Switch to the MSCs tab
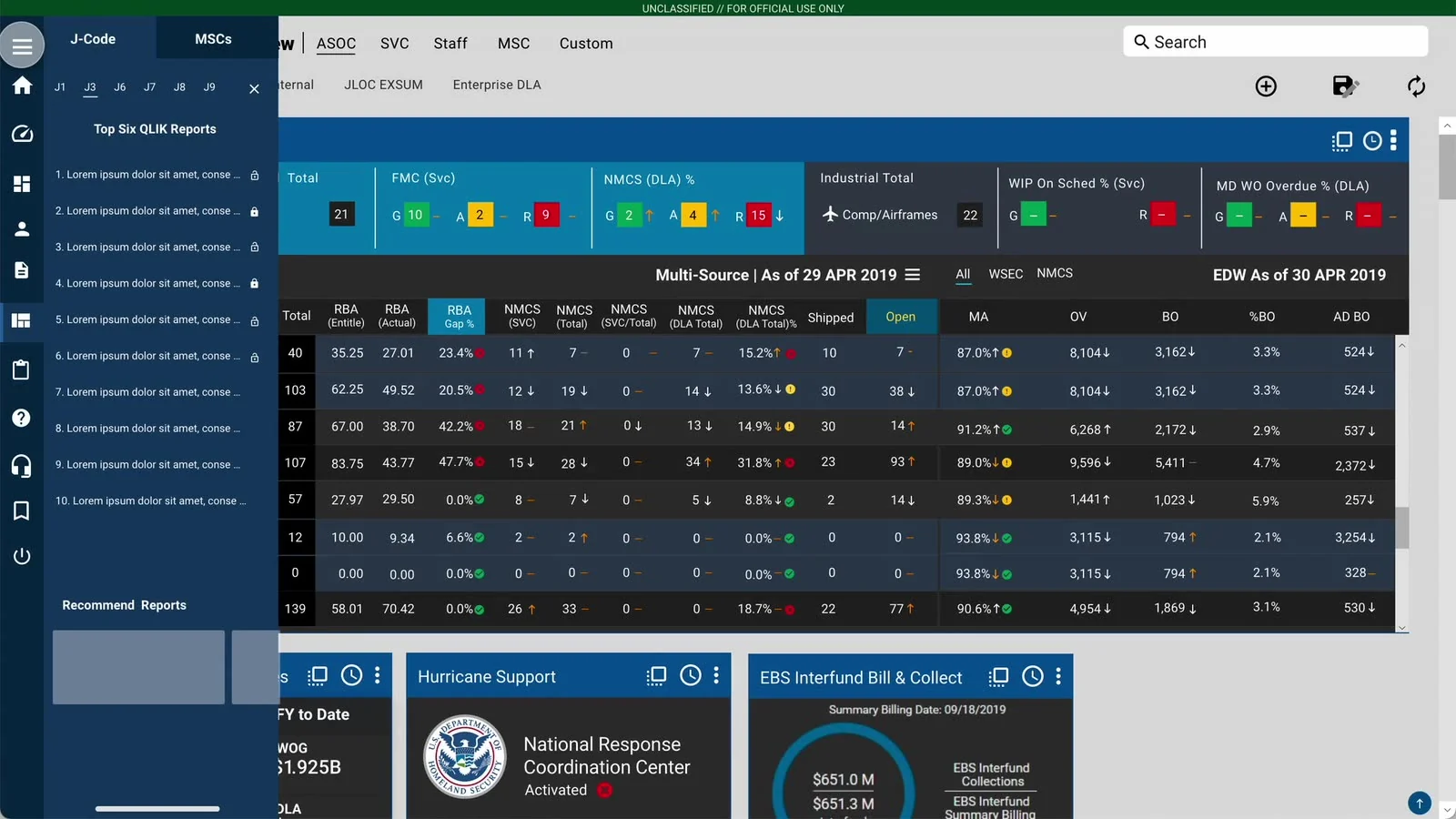1456x819 pixels. click(213, 39)
